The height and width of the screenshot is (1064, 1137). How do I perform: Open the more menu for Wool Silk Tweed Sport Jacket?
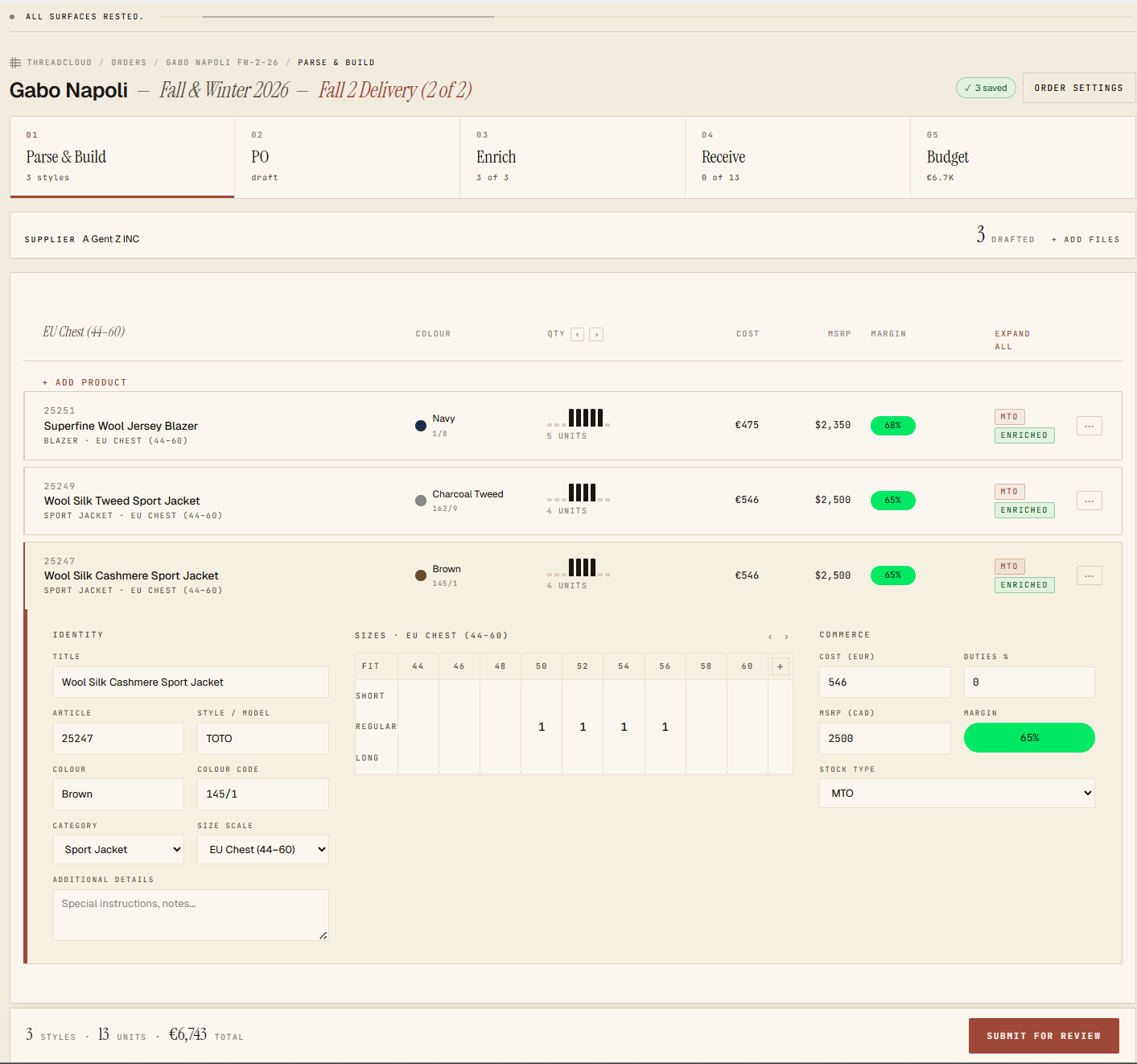coord(1089,501)
